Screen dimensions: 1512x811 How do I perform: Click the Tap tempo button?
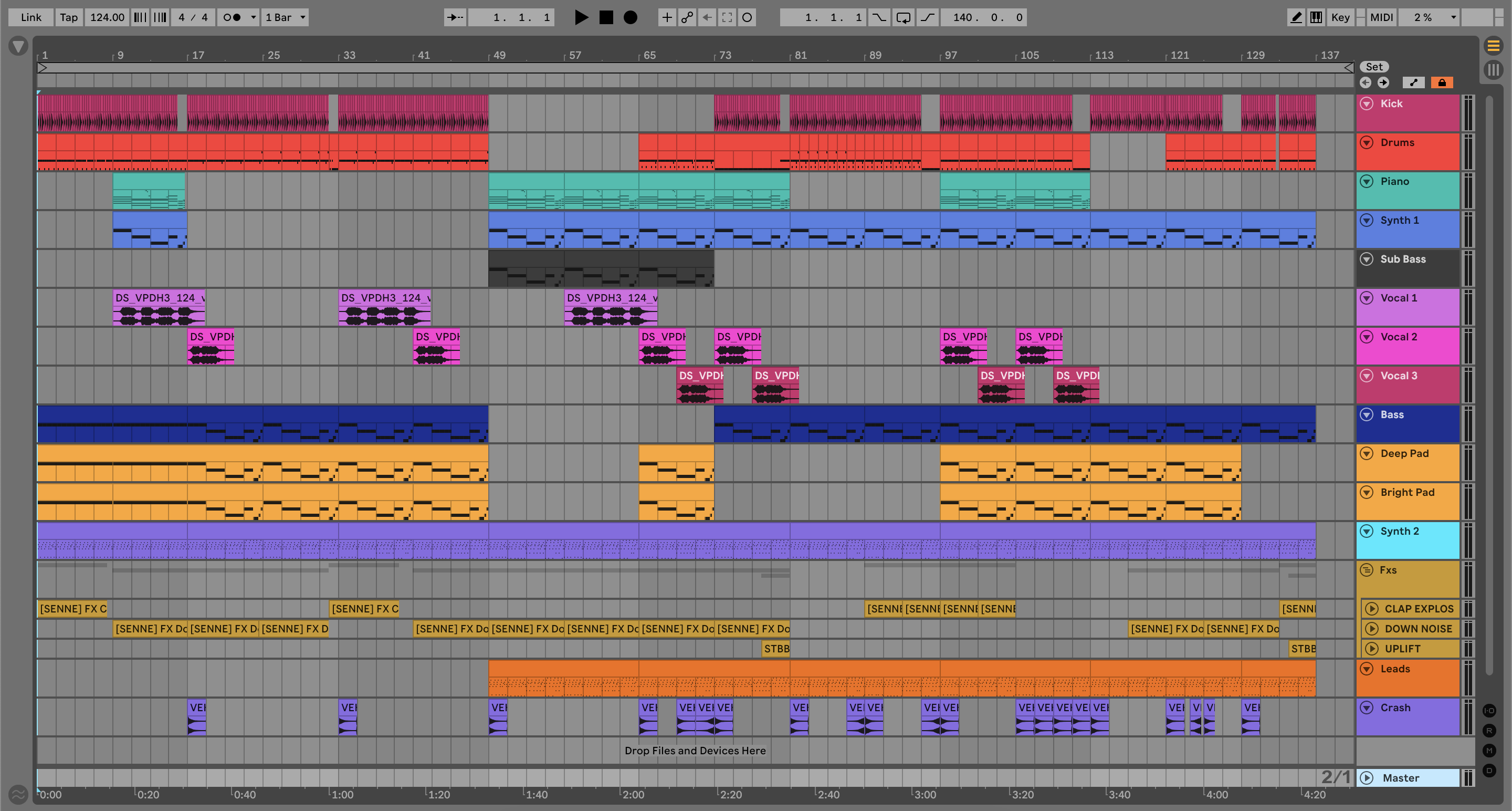point(69,17)
